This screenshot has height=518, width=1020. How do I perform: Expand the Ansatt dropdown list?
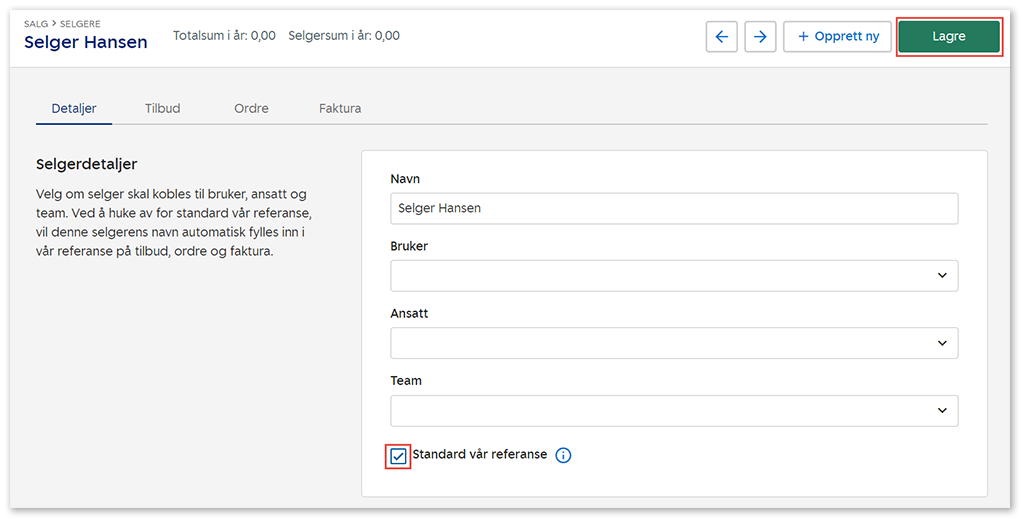[x=673, y=343]
